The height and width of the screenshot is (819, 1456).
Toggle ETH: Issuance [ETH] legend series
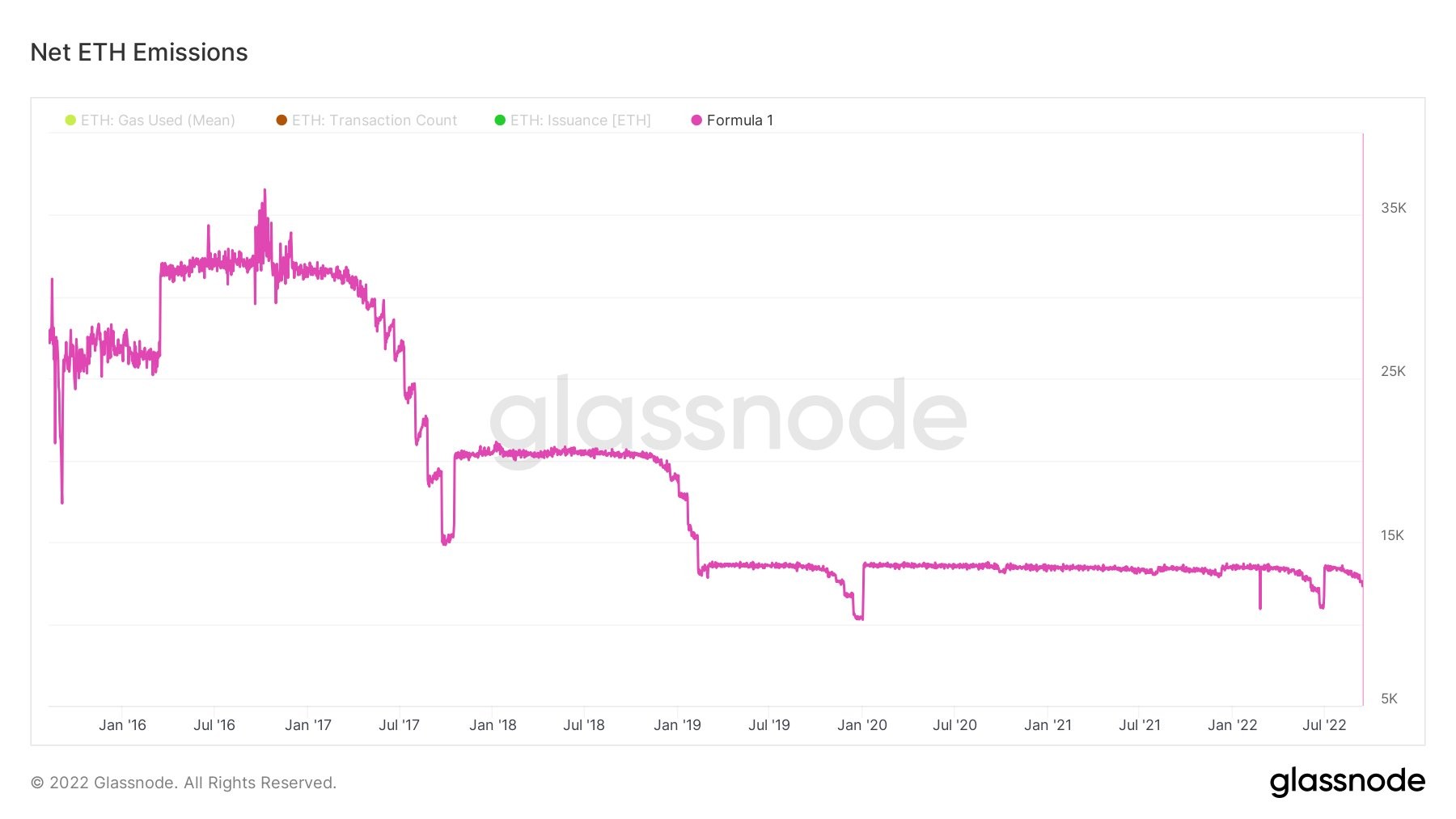point(573,120)
